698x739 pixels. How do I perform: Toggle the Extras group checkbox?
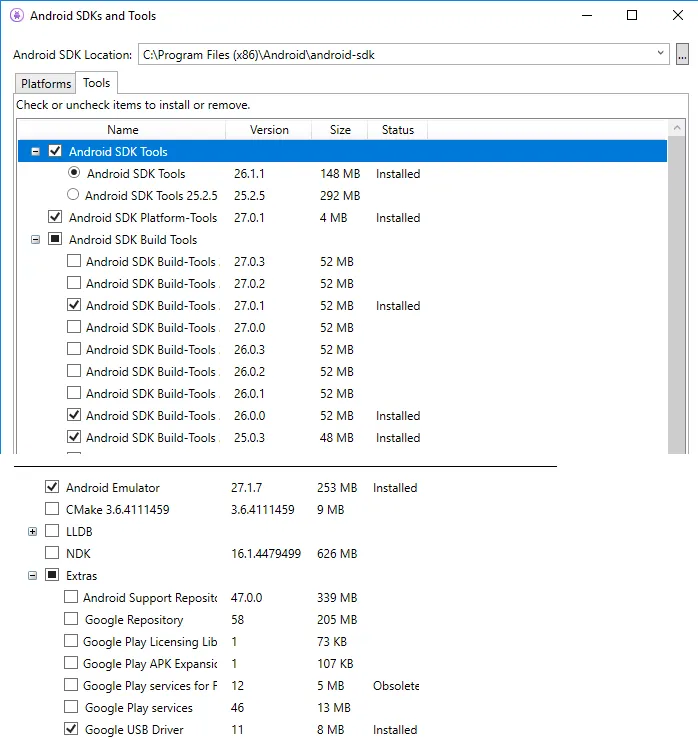pos(52,575)
